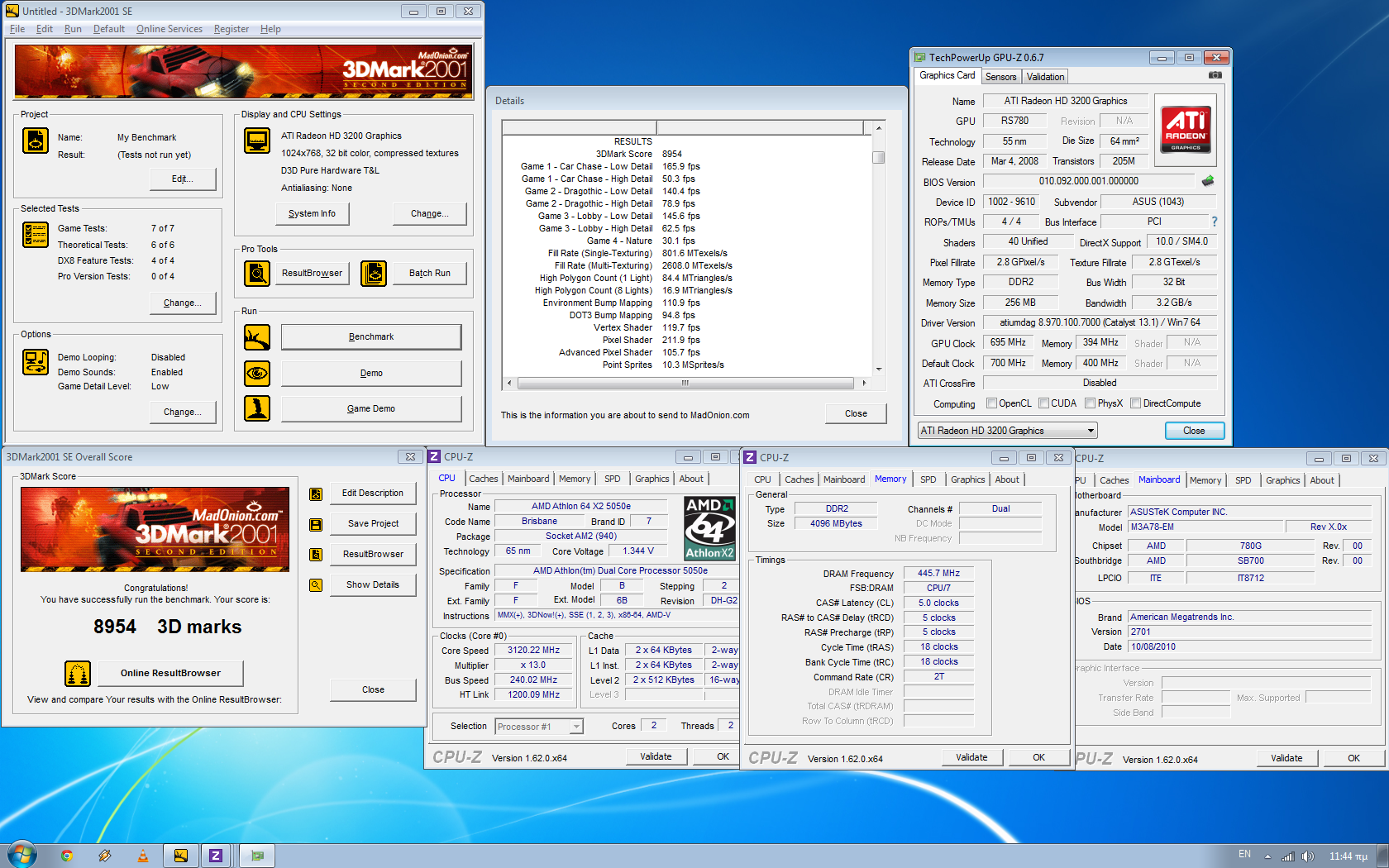This screenshot has height=868, width=1389.
Task: Click the Details horizontal scrollbar
Action: pyautogui.click(x=685, y=383)
